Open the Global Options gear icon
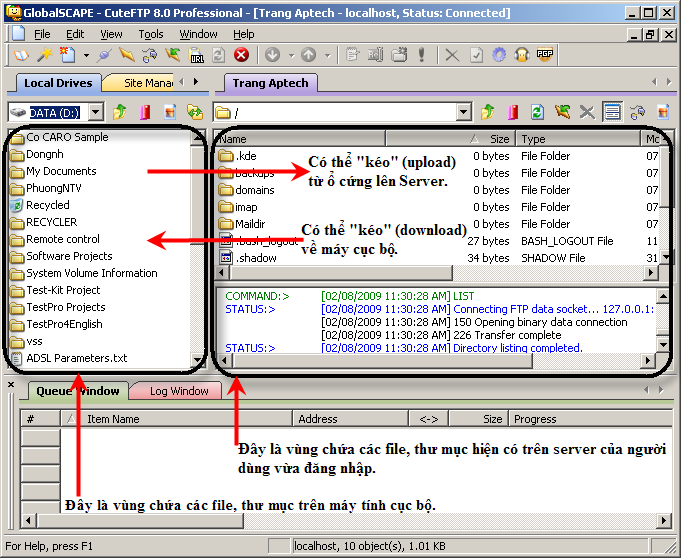 tap(499, 55)
